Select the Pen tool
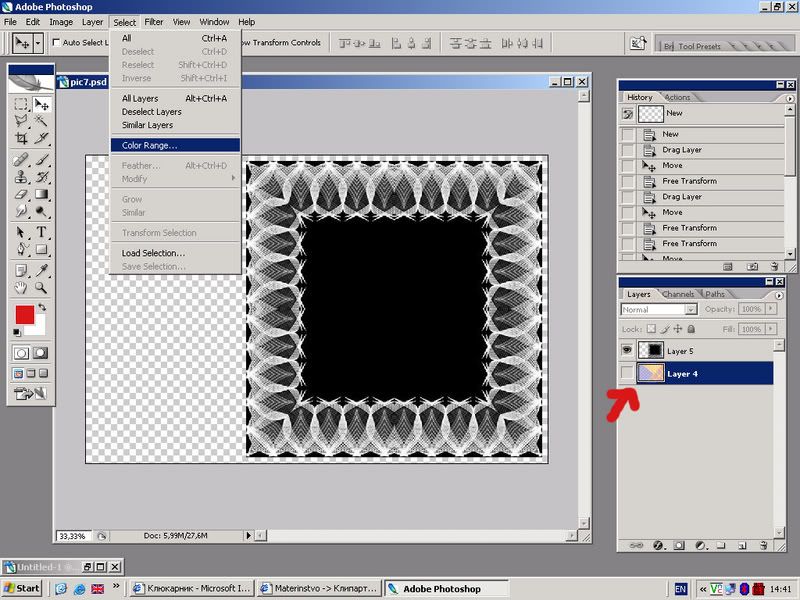This screenshot has width=800, height=600. coord(20,249)
